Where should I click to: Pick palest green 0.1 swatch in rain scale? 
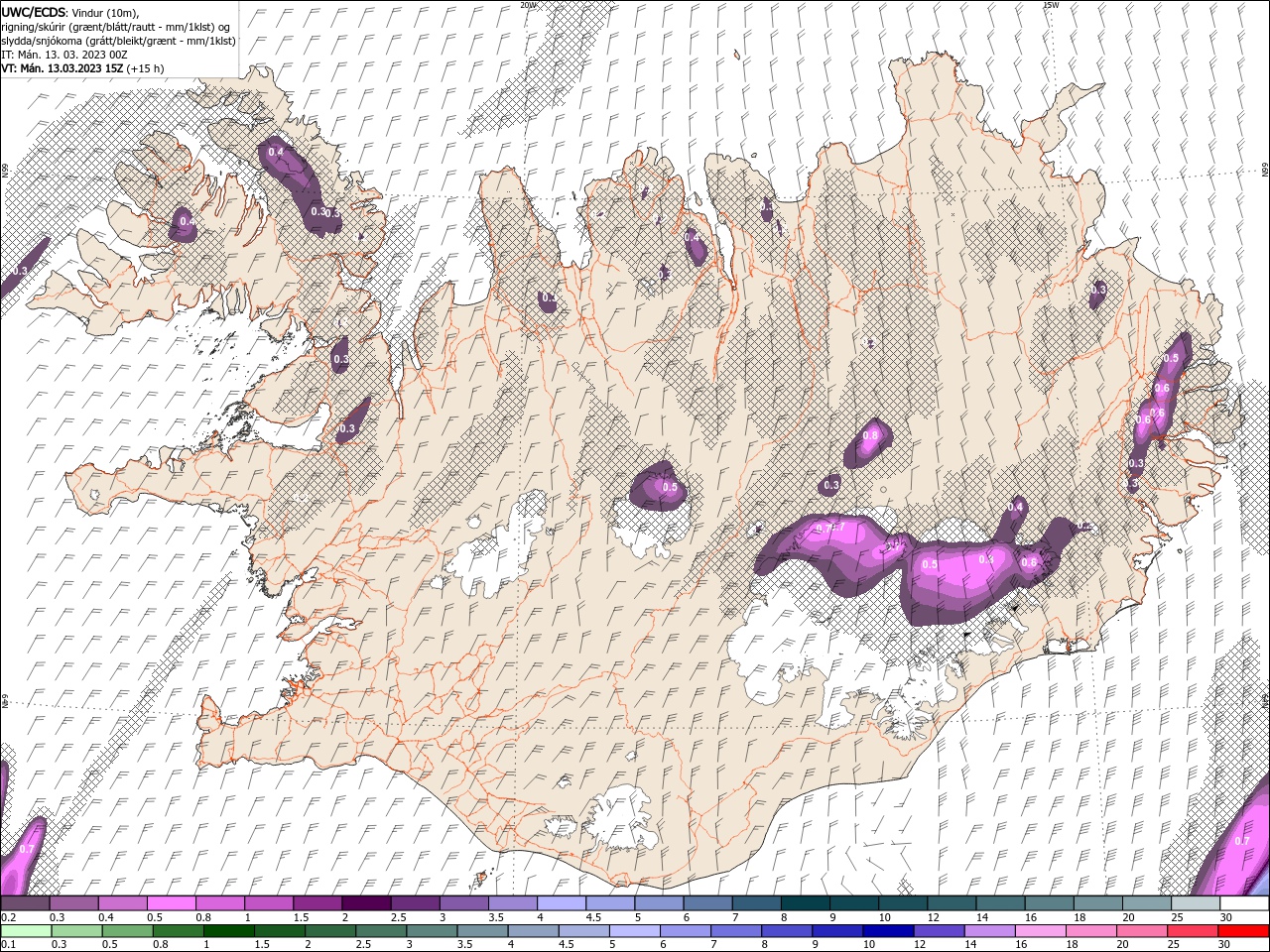tap(26, 931)
